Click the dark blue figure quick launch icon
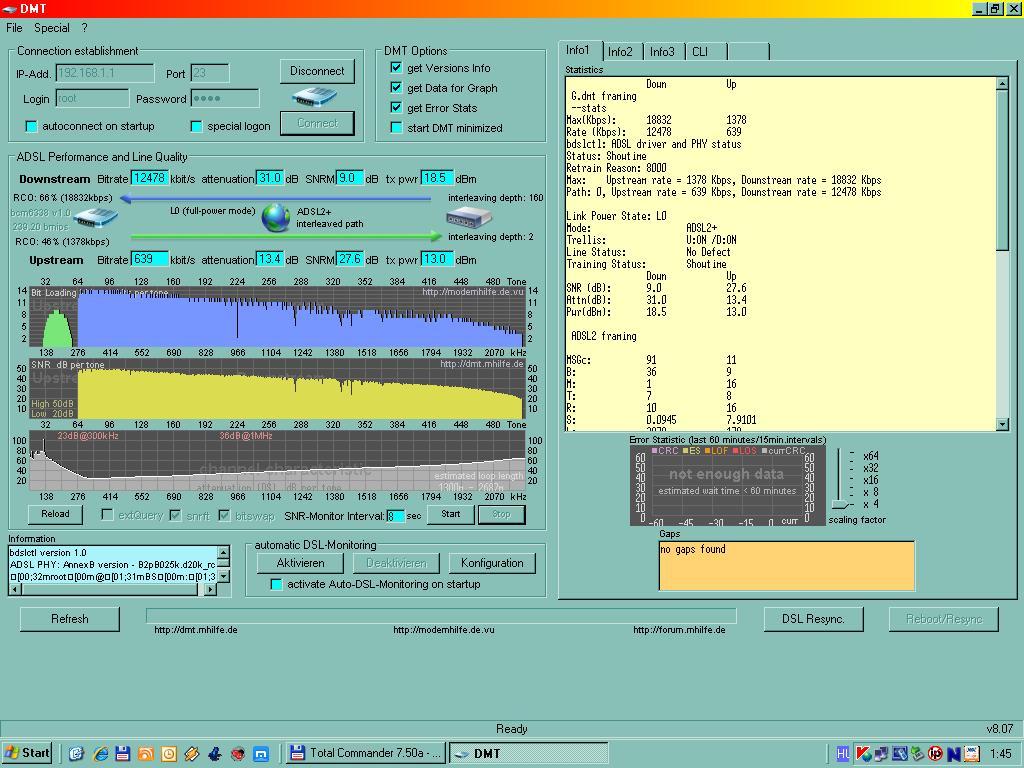 pyautogui.click(x=215, y=753)
